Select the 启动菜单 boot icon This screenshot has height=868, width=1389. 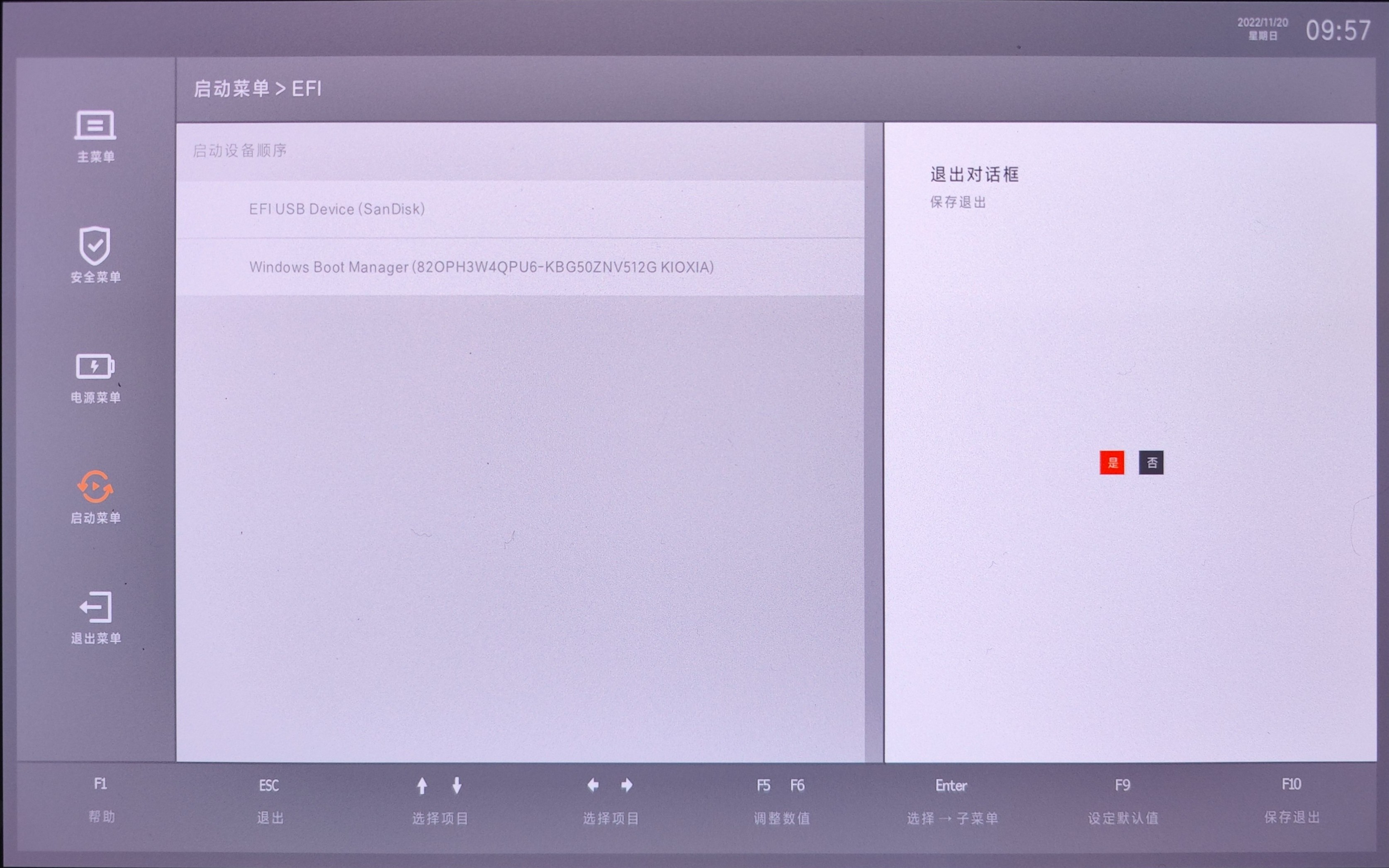tap(95, 487)
